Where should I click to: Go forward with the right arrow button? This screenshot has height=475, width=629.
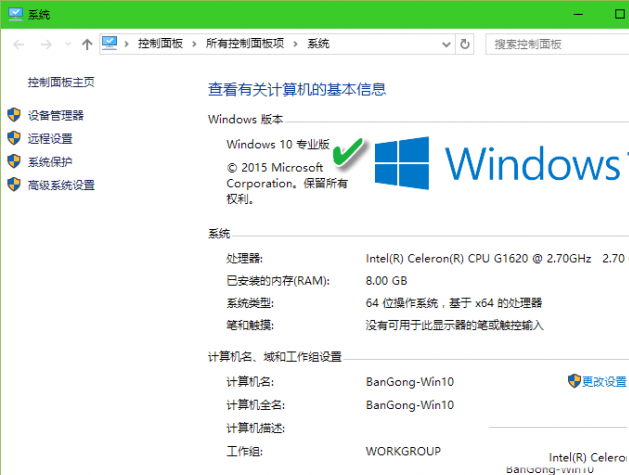point(46,44)
